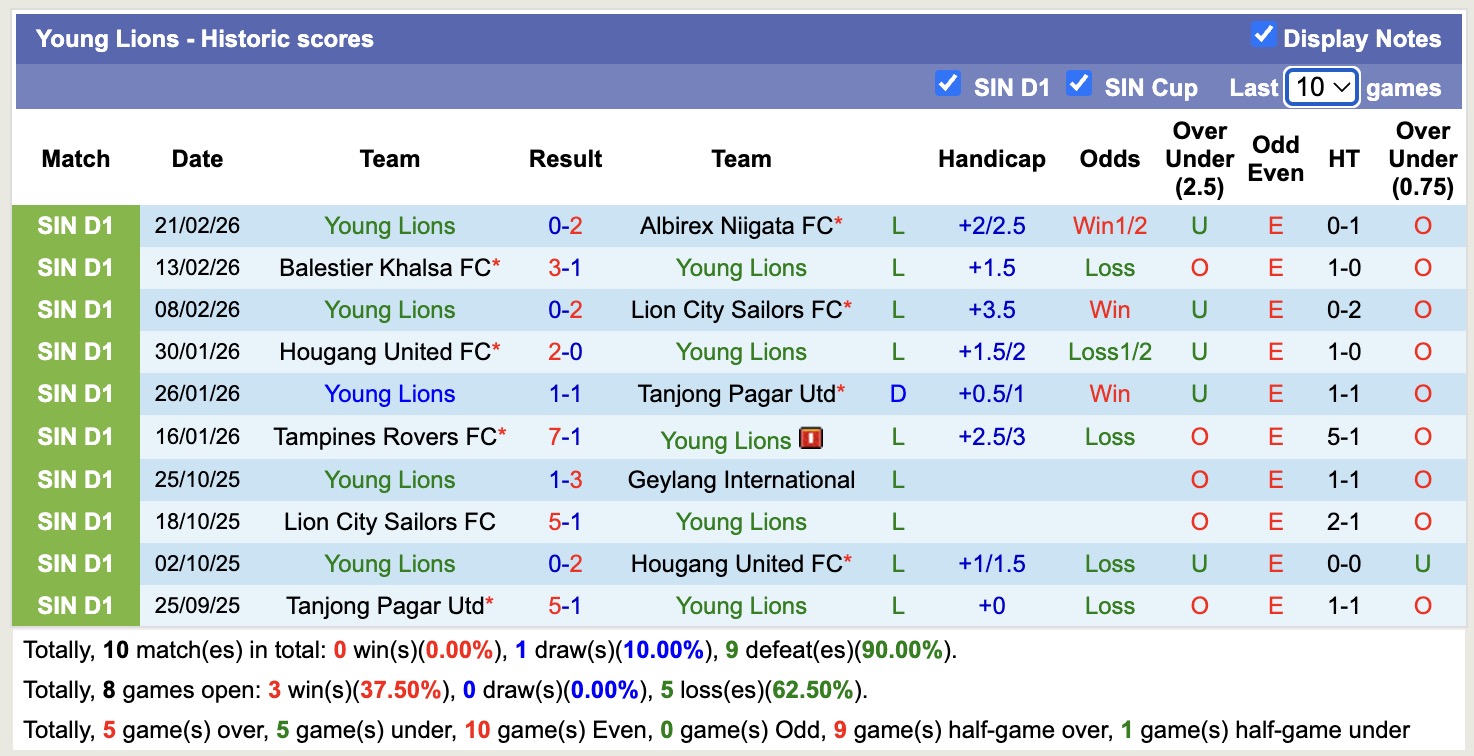Disable the SIN D1 filter checkbox
The height and width of the screenshot is (756, 1474).
(x=947, y=84)
